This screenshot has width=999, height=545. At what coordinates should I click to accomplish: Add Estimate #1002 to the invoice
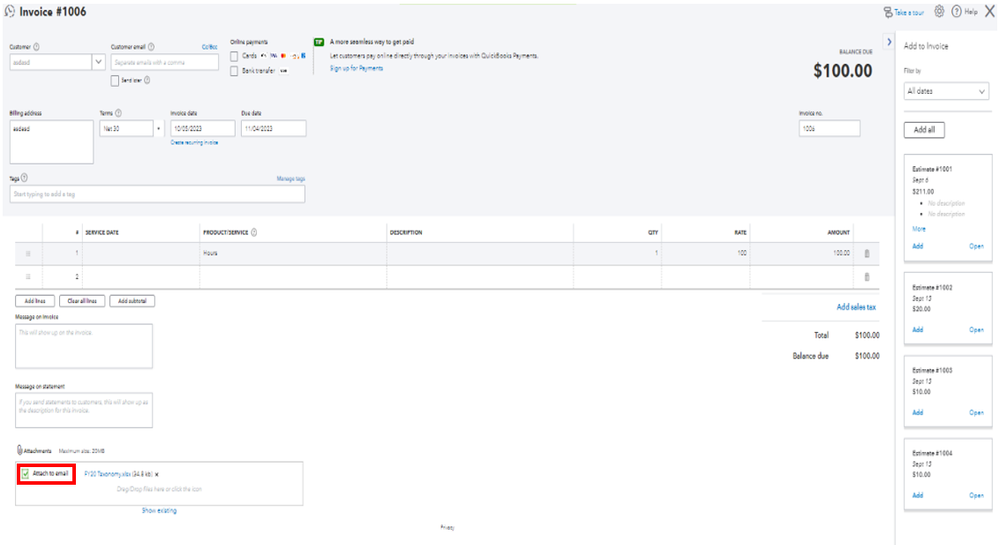click(917, 330)
